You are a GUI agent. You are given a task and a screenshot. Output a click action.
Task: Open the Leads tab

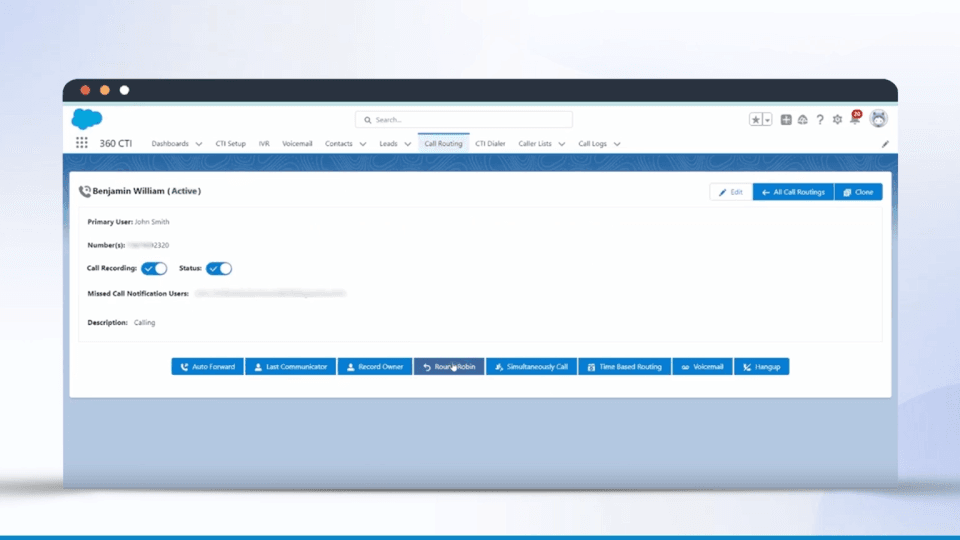(x=388, y=143)
